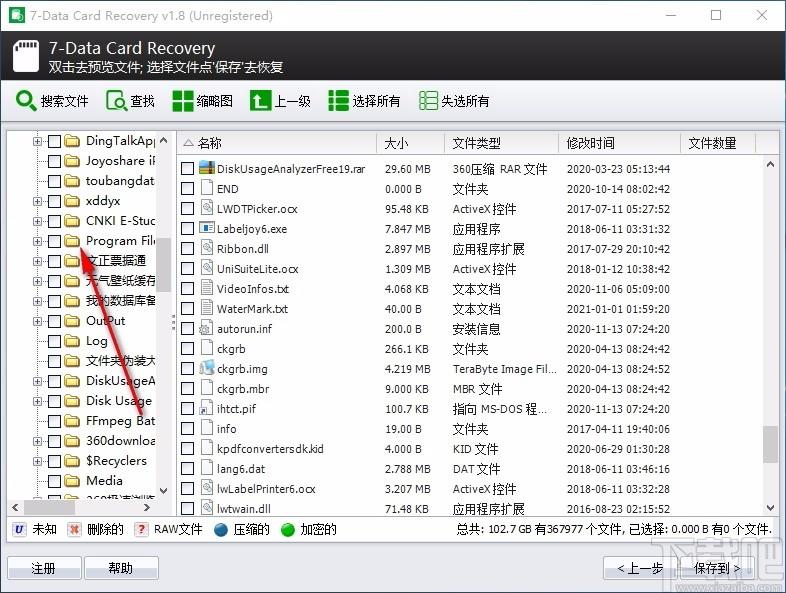Viewport: 786px width, 593px height.
Task: Sort by 修改时间 column header
Action: click(620, 143)
